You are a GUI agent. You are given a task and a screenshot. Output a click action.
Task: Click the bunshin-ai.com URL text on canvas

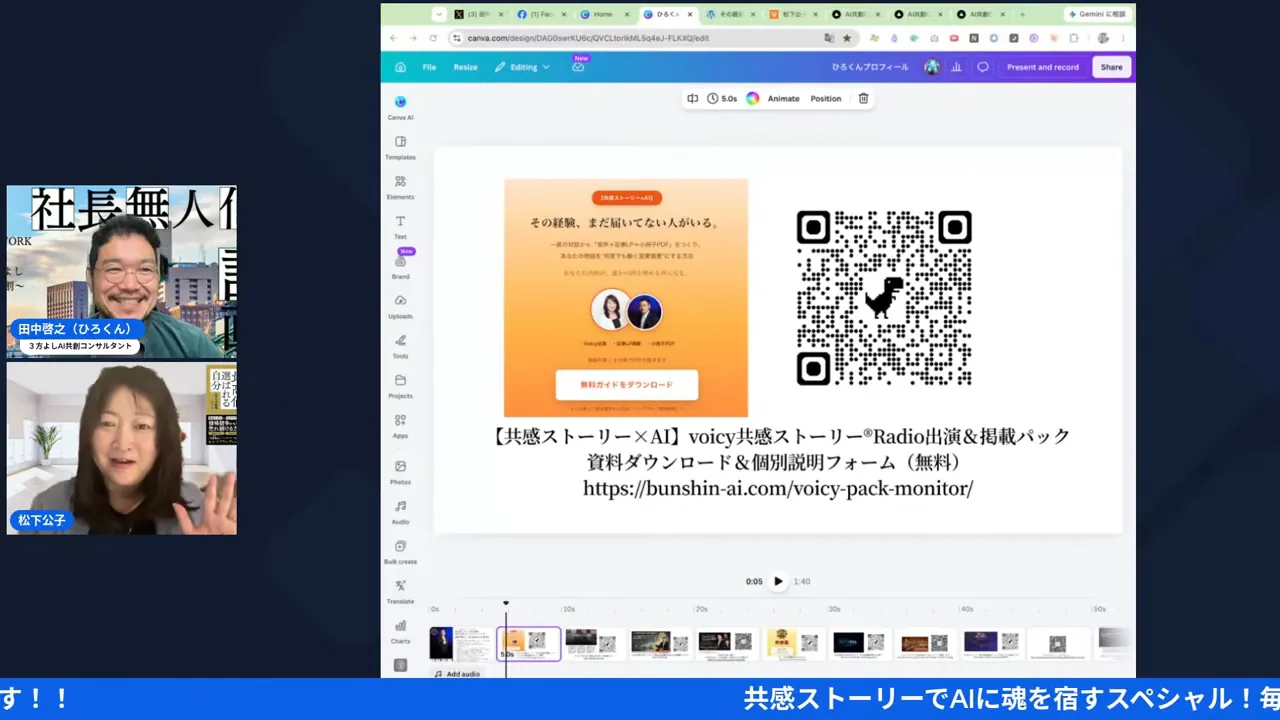pyautogui.click(x=778, y=489)
